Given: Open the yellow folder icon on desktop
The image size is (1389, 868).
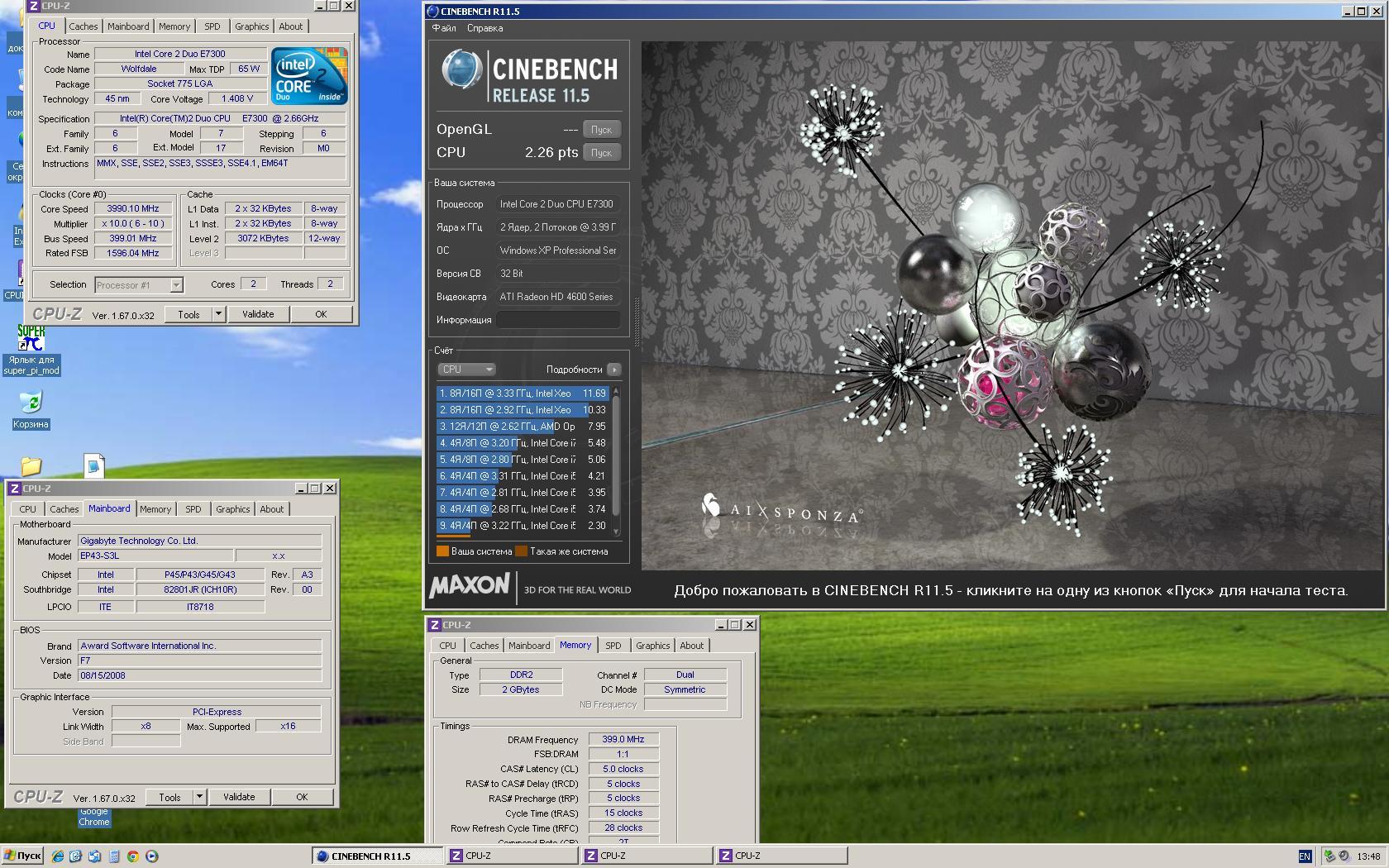Looking at the screenshot, I should [31, 466].
